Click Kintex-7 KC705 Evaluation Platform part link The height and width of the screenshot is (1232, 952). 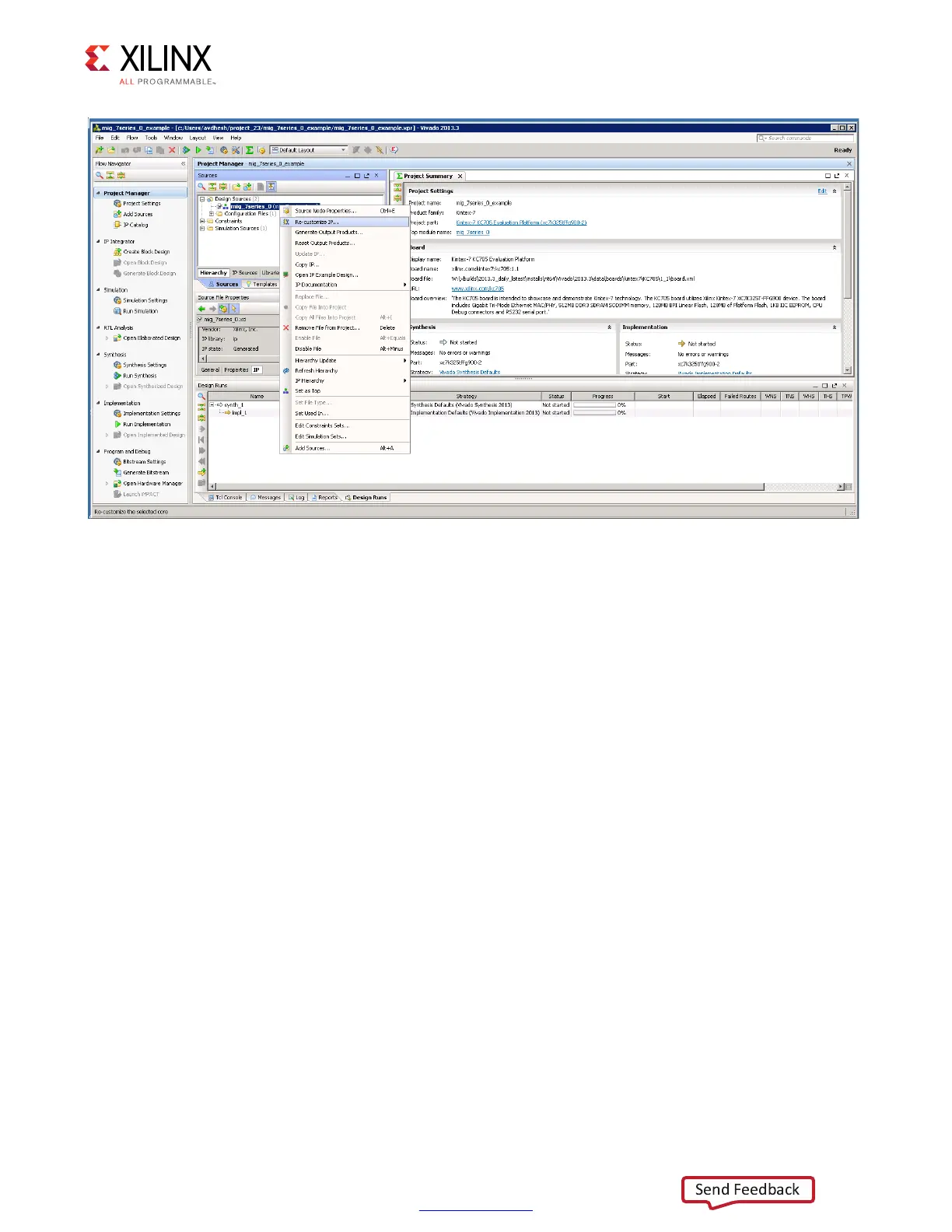[x=521, y=222]
